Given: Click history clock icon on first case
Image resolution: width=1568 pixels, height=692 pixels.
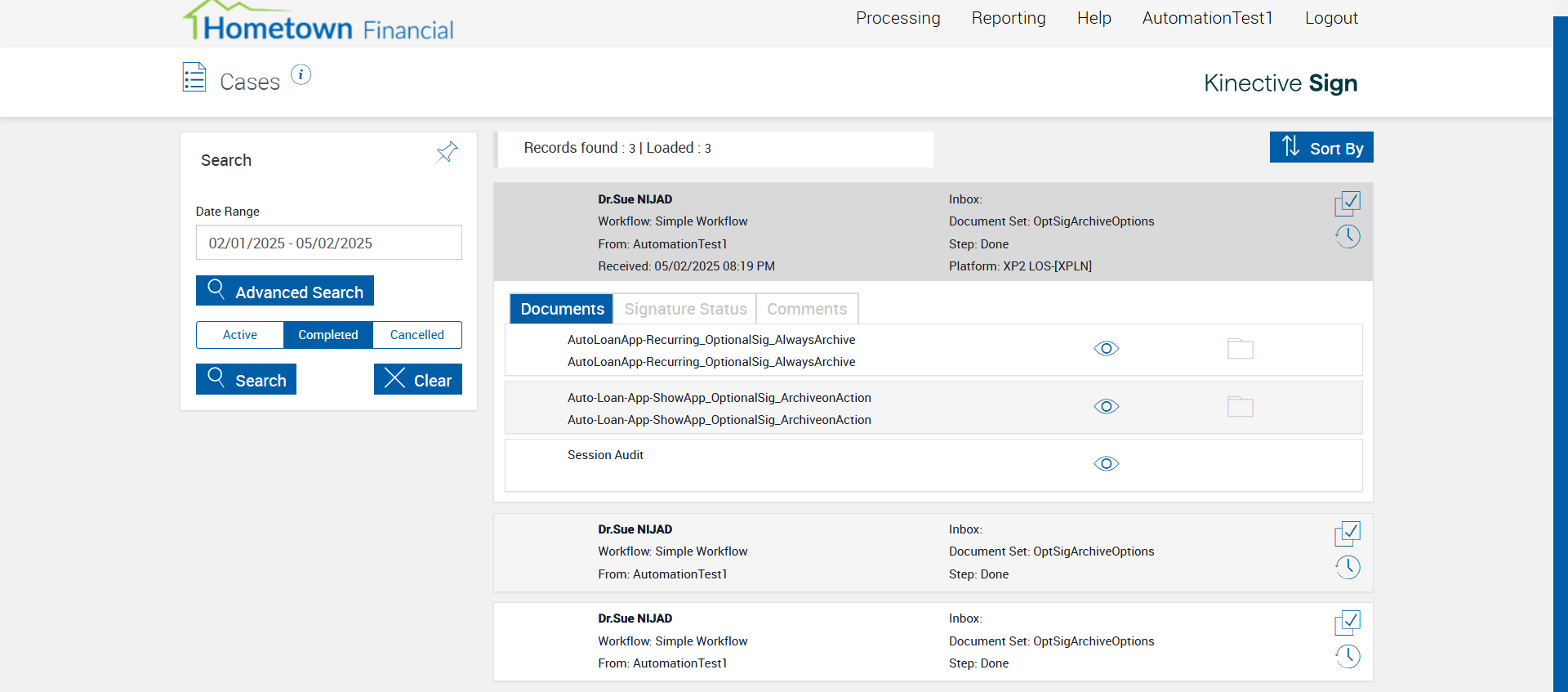Looking at the screenshot, I should (1347, 237).
